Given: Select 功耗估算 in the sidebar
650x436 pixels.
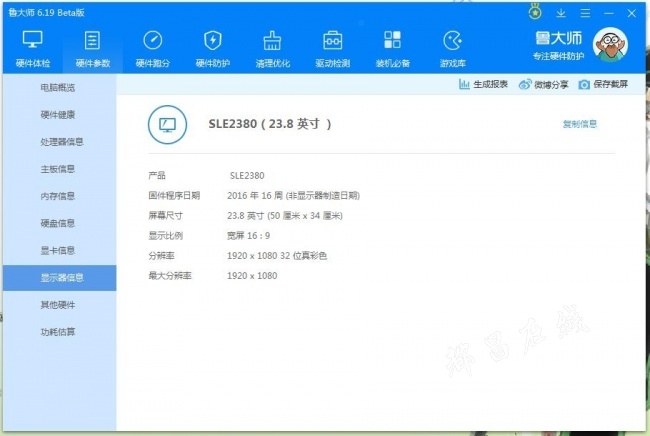Looking at the screenshot, I should pyautogui.click(x=58, y=332).
